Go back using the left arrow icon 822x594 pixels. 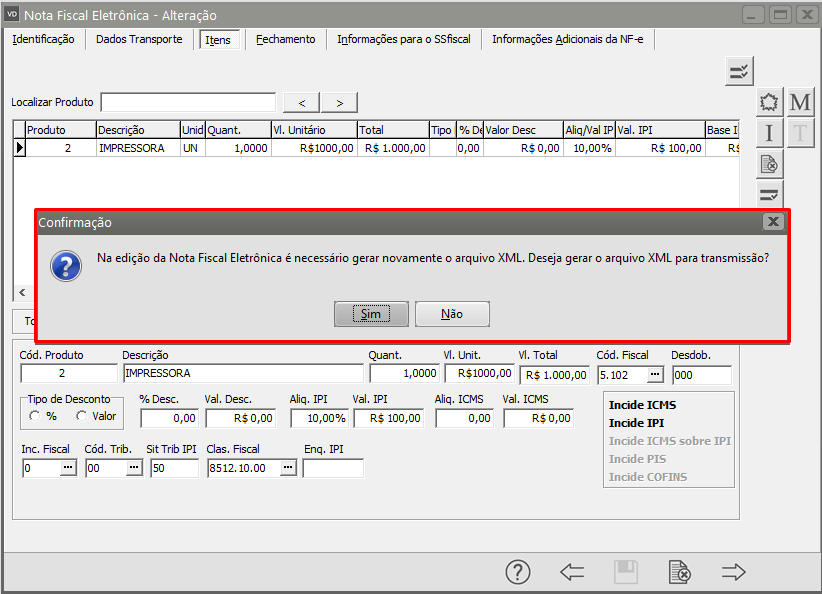point(572,572)
